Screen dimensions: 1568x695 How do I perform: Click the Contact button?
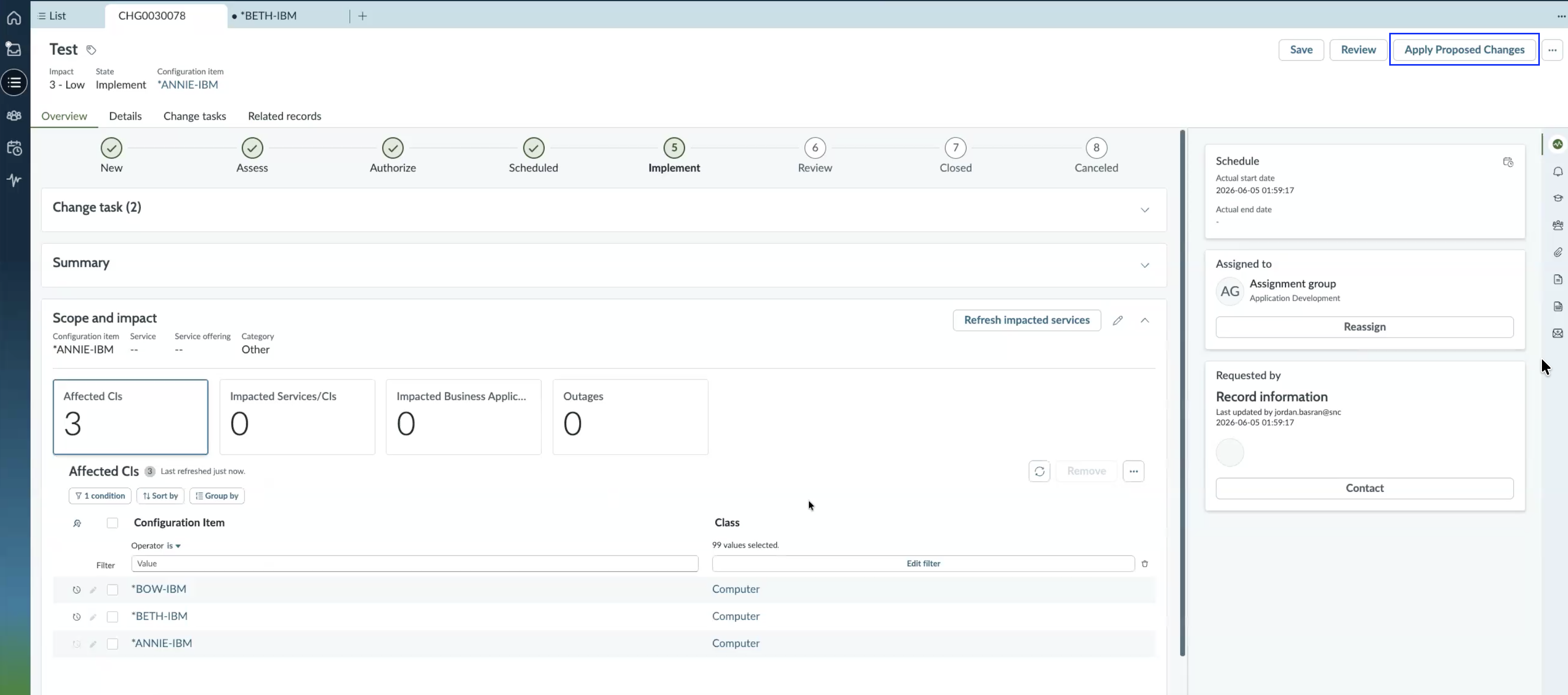click(1364, 488)
